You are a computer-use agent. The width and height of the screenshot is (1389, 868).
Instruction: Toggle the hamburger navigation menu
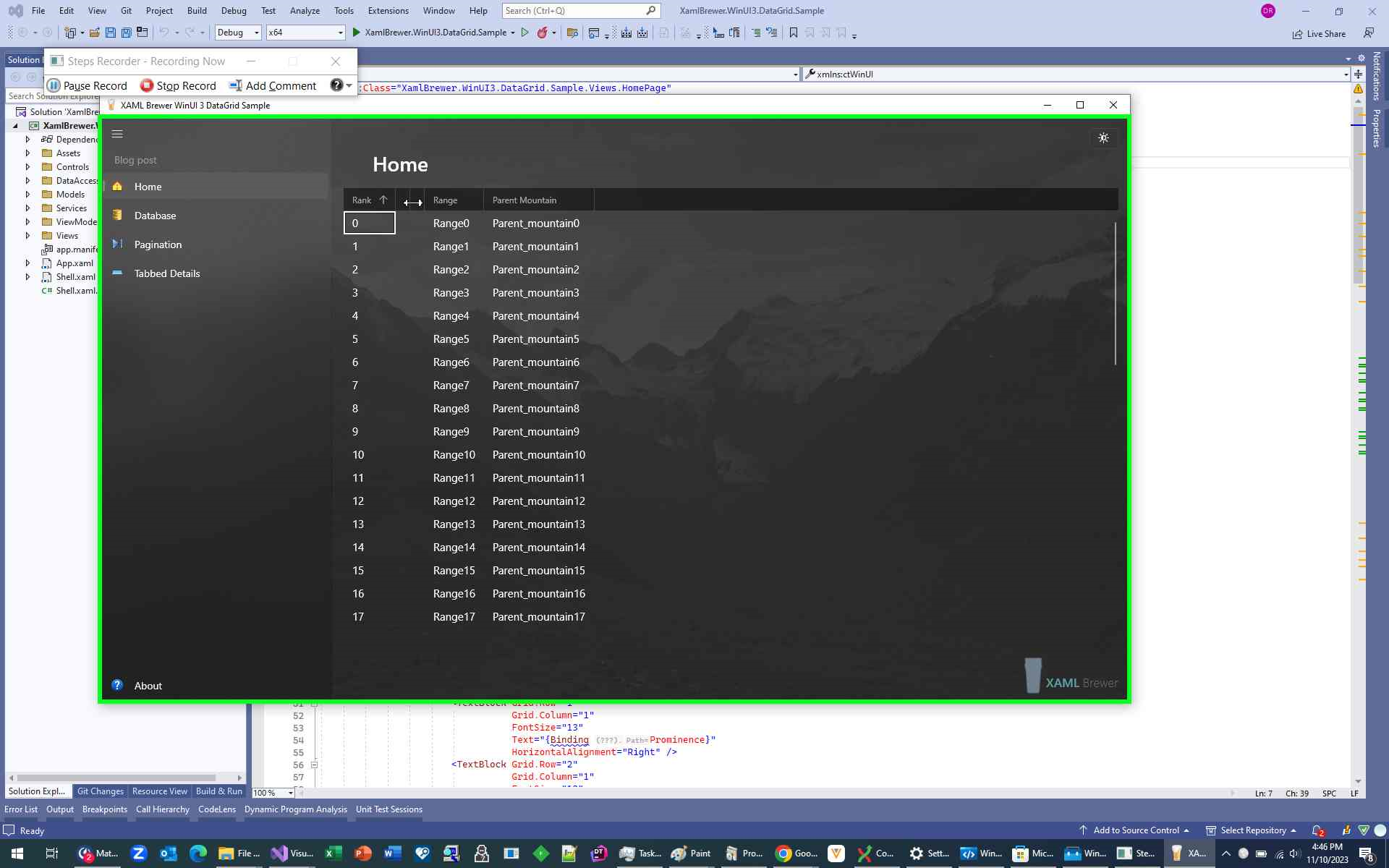click(117, 134)
